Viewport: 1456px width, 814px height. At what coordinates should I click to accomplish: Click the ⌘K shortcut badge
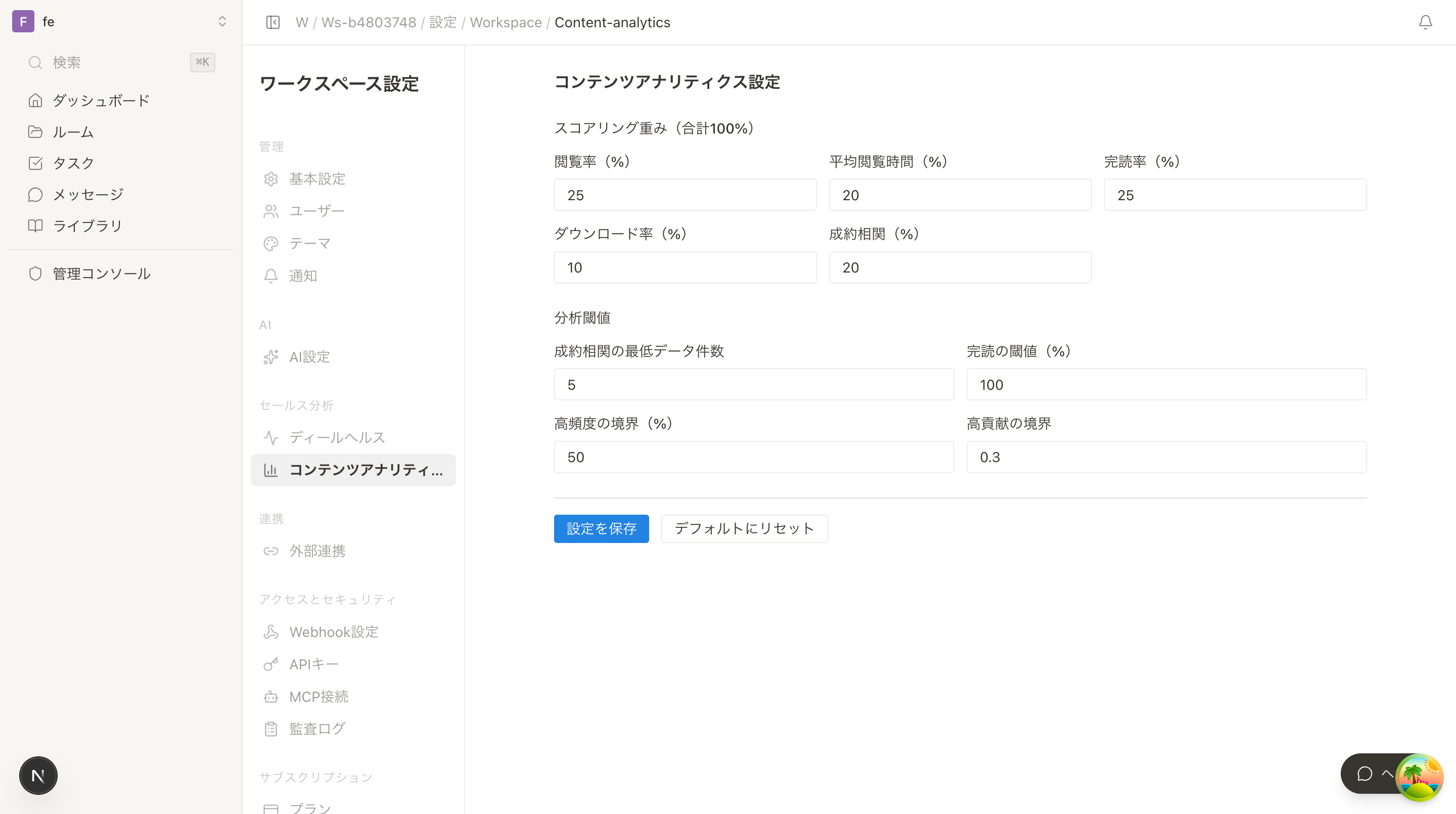pos(202,62)
